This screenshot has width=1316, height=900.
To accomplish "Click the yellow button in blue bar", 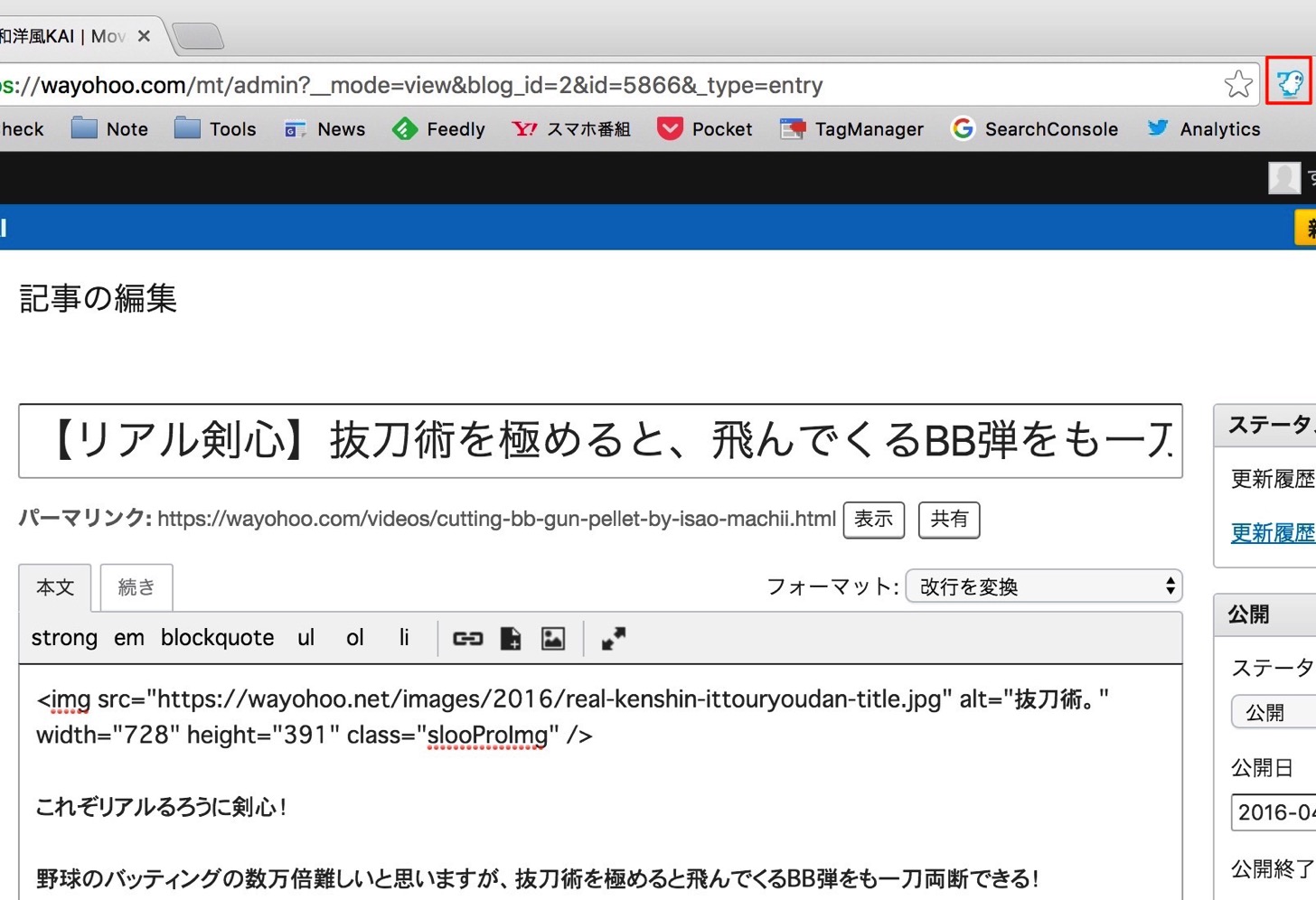I will tap(1305, 228).
